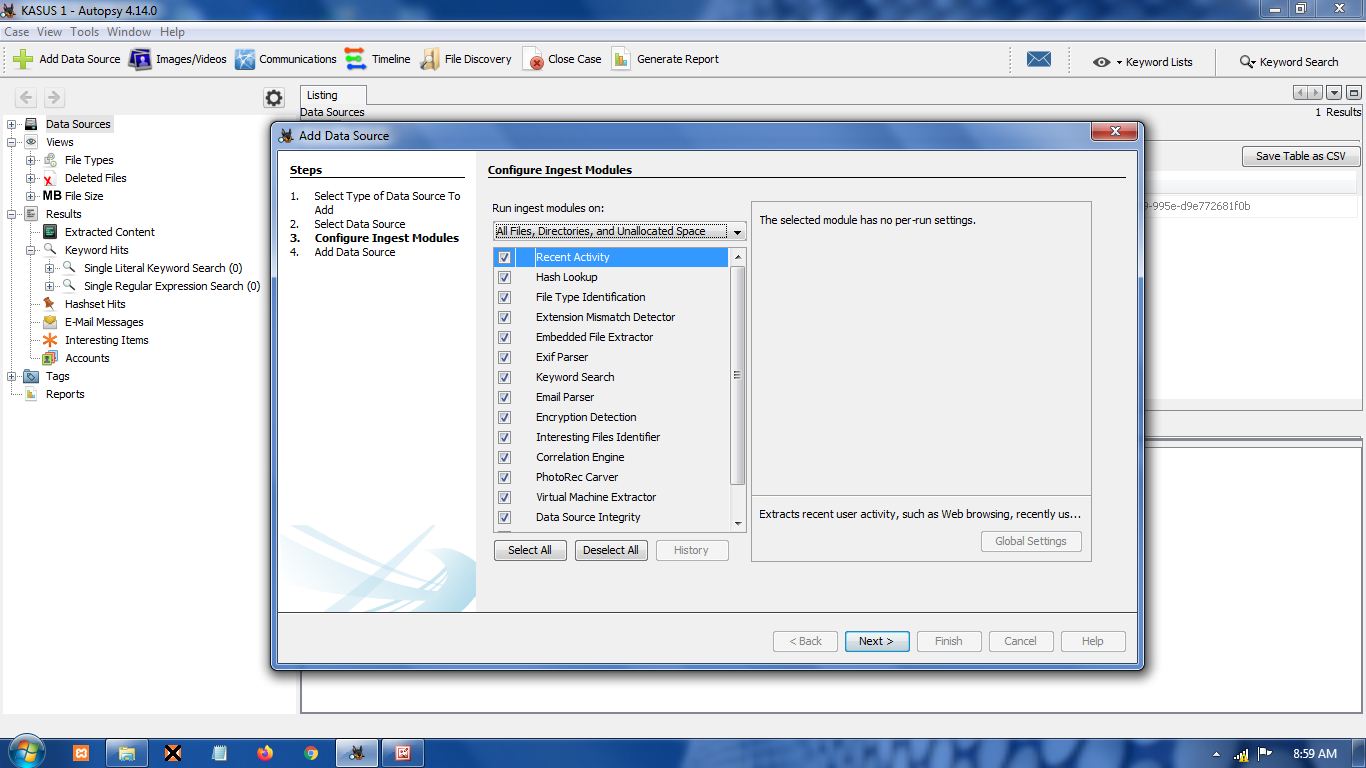Screen dimensions: 1366x768
Task: Expand the File Types tree node
Action: click(x=31, y=160)
